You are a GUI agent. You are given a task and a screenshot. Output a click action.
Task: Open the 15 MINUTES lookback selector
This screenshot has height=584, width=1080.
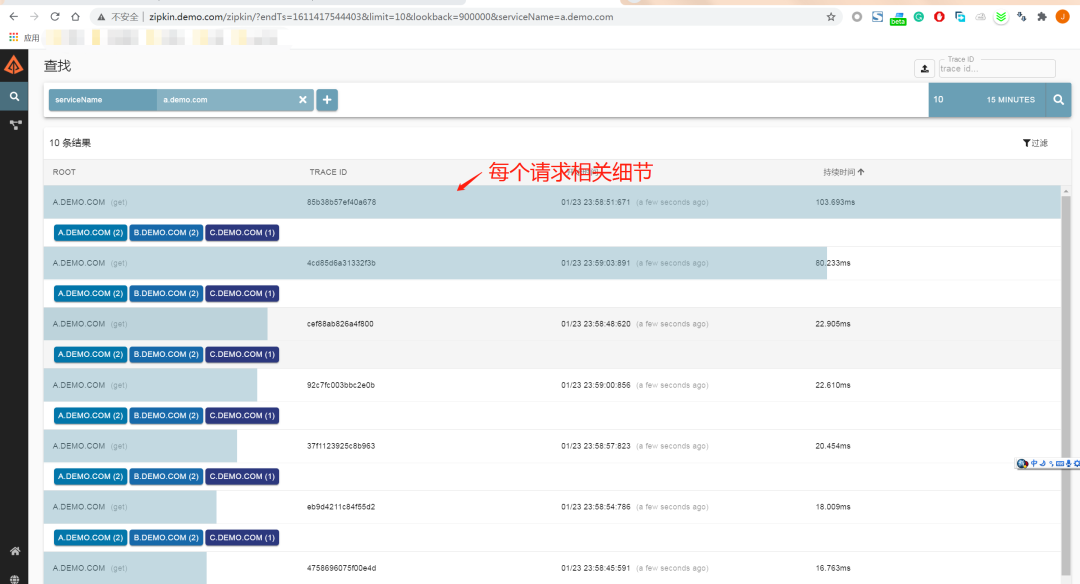[x=1010, y=100]
